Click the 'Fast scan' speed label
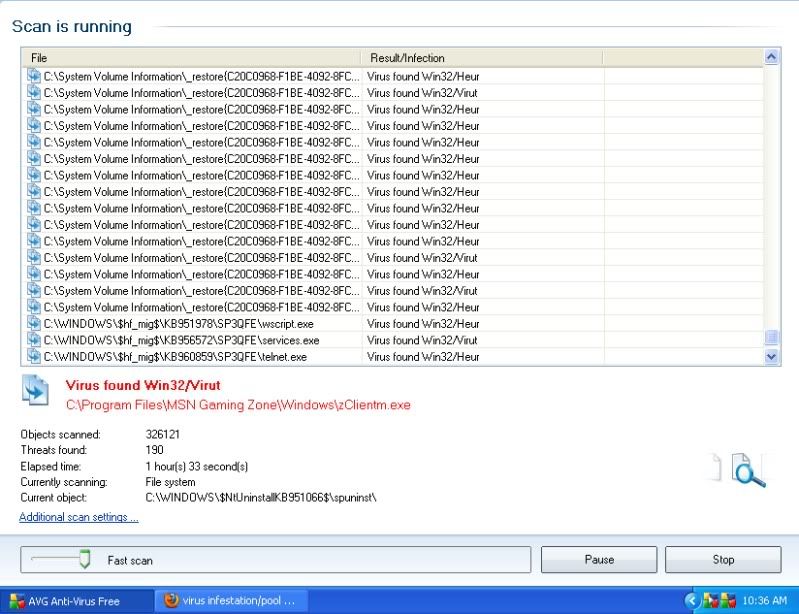Screen dimensions: 799x614 click(x=130, y=560)
